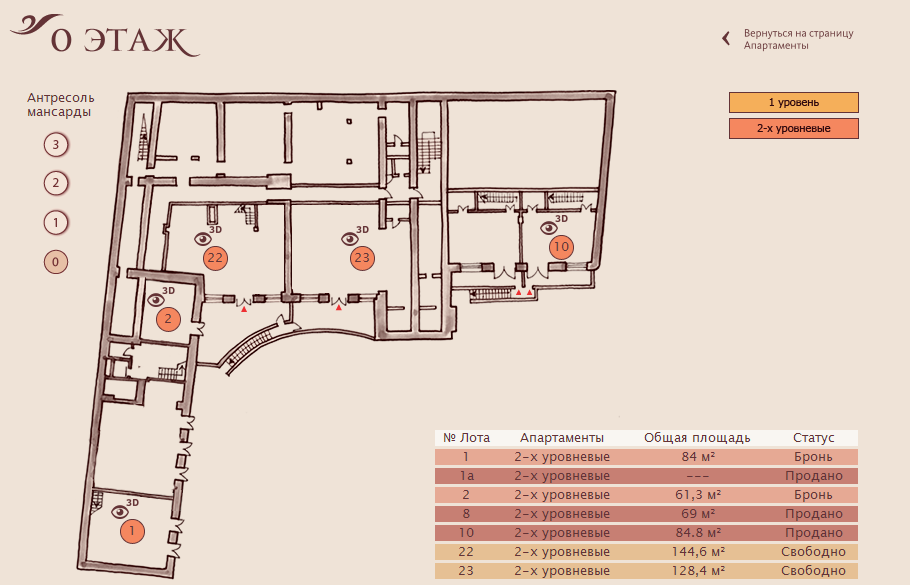910x585 pixels.
Task: Open lot 23 row in table
Action: [646, 571]
